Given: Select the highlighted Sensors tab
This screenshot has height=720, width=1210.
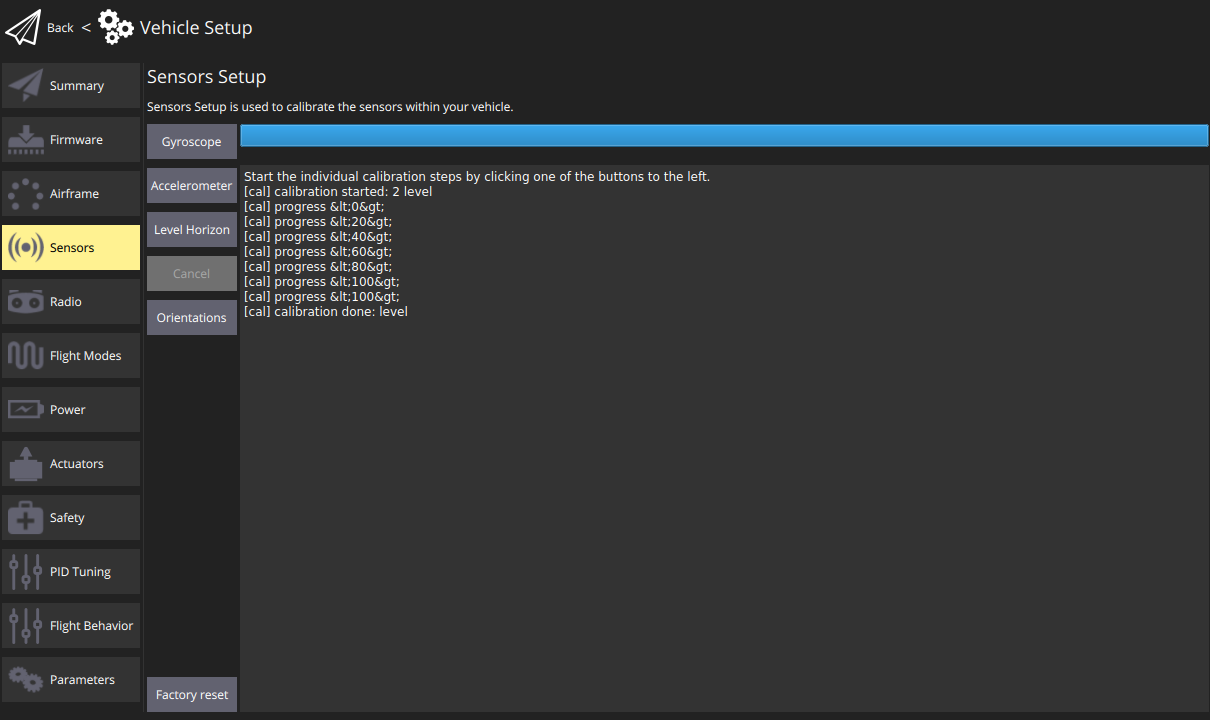Looking at the screenshot, I should pyautogui.click(x=71, y=248).
